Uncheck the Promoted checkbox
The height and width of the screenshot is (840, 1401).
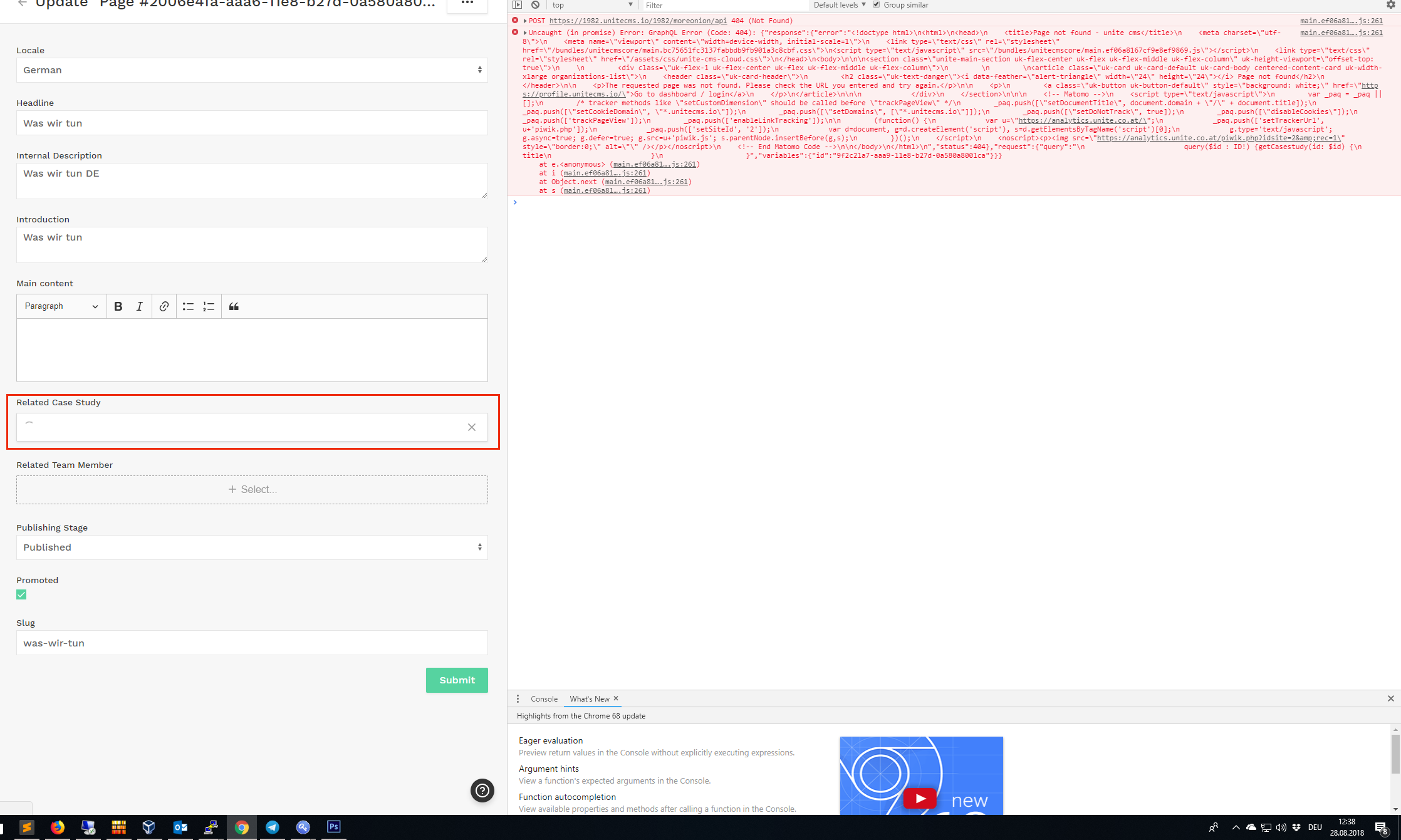tap(21, 594)
